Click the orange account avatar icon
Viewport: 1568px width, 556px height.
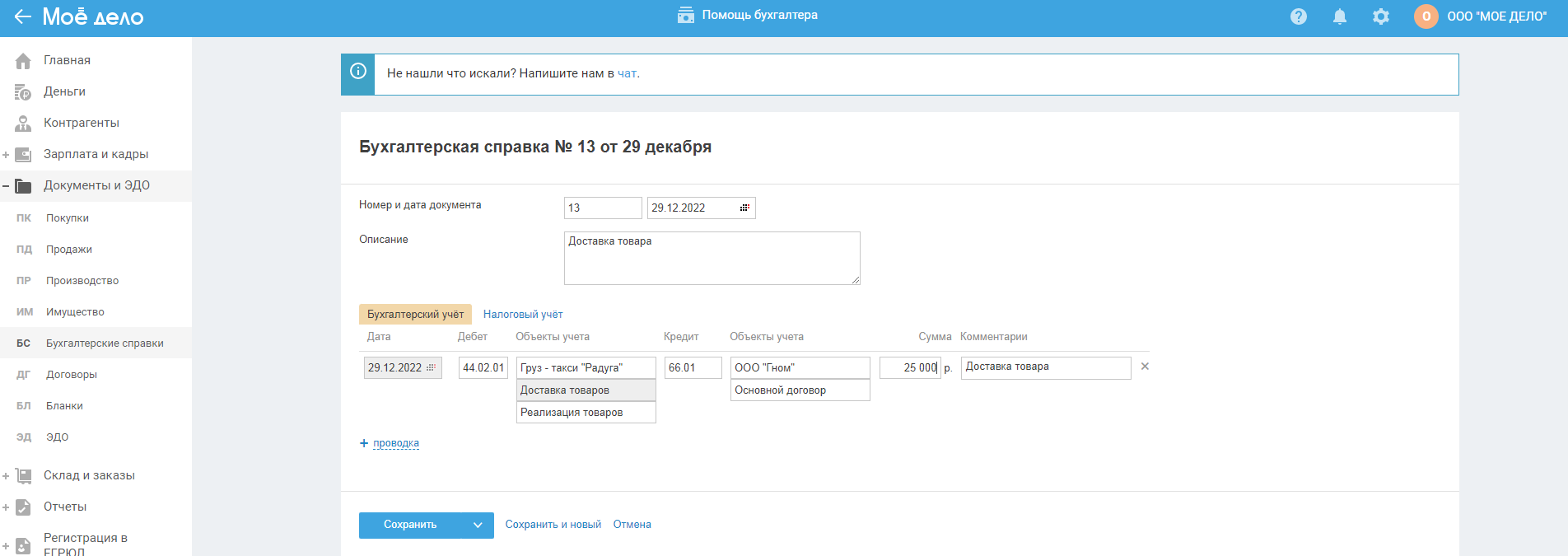[x=1426, y=16]
